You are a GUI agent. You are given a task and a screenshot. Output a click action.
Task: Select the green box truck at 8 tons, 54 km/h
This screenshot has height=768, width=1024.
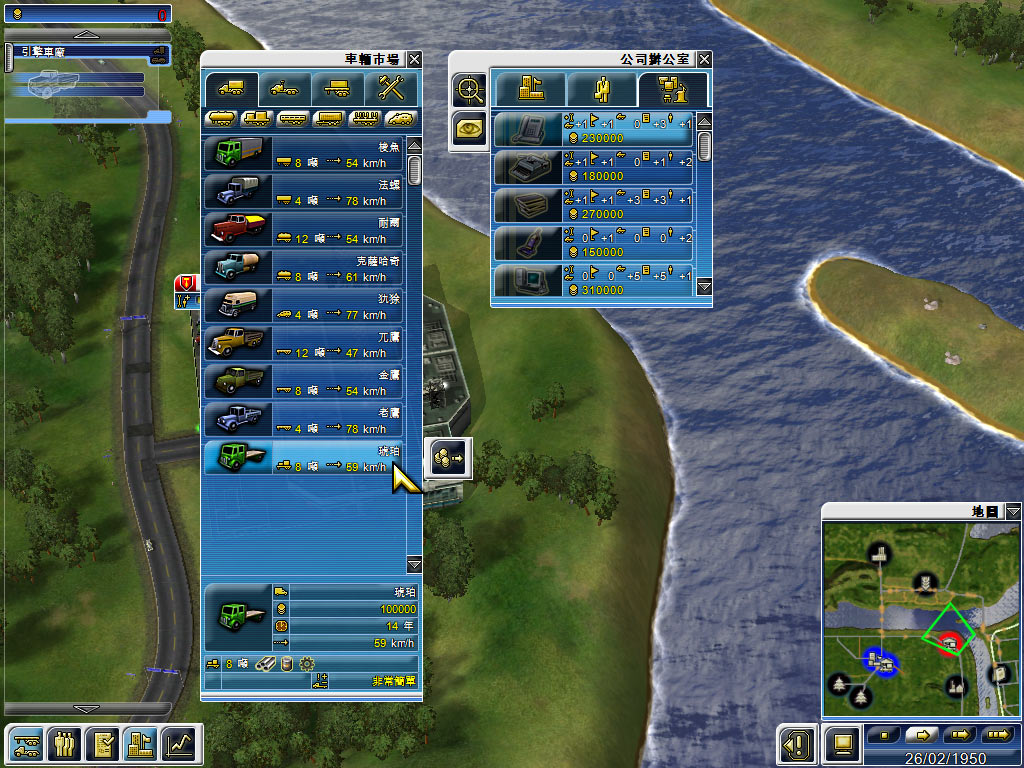[304, 154]
